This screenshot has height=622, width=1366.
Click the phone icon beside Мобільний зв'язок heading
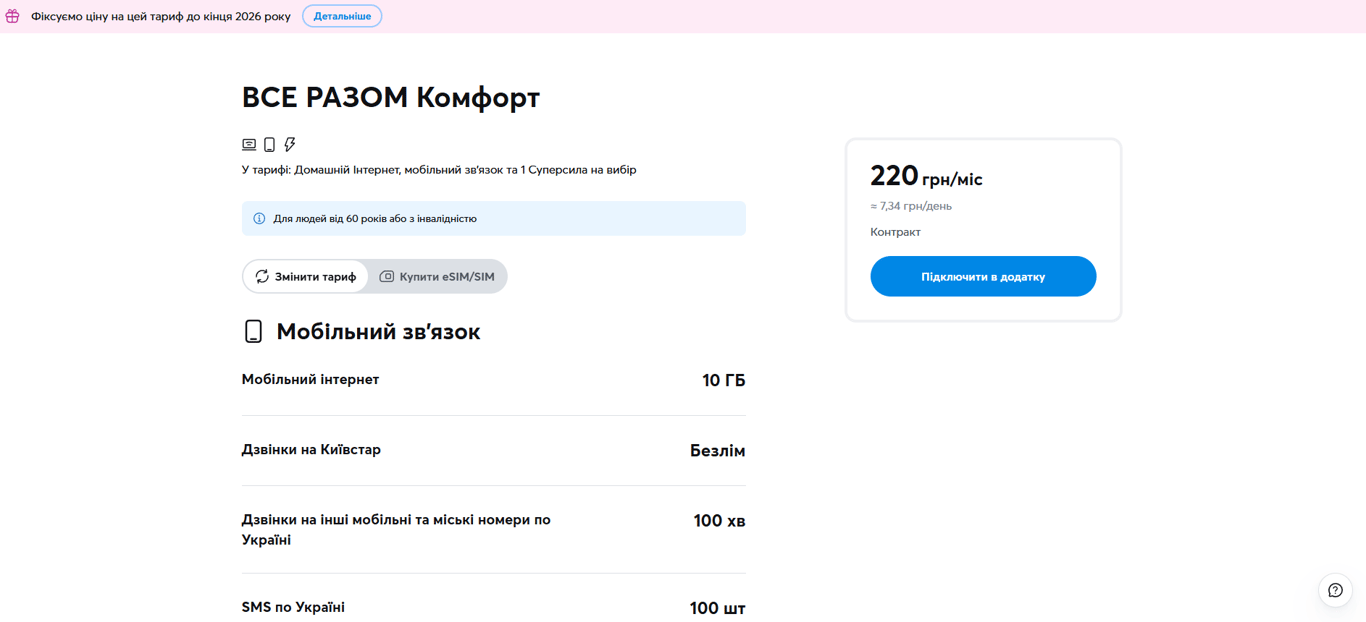click(253, 331)
